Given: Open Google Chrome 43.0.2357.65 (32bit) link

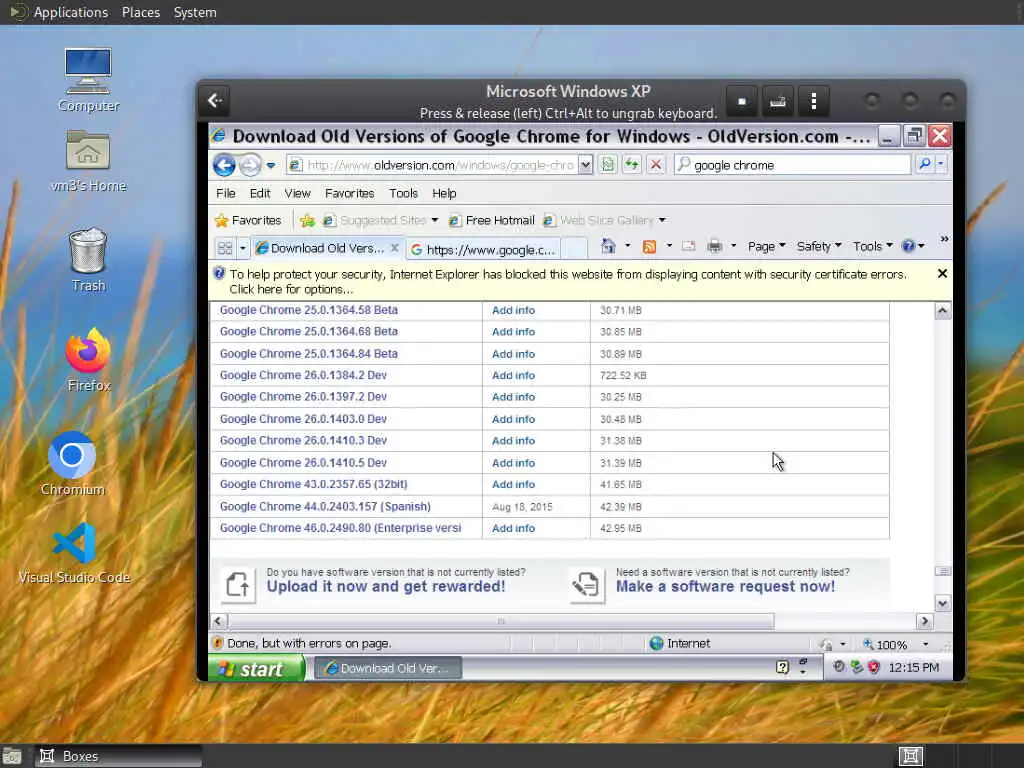Looking at the screenshot, I should [313, 485].
